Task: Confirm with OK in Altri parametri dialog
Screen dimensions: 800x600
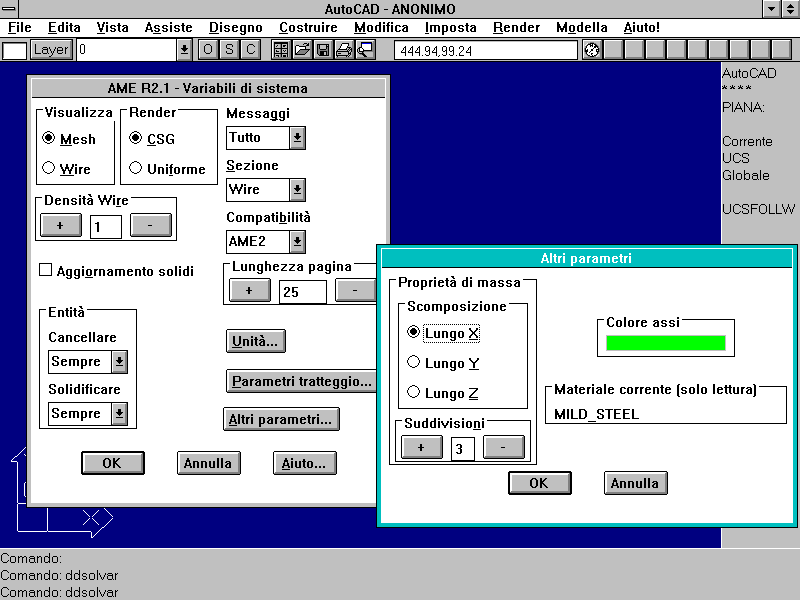Action: tap(539, 483)
